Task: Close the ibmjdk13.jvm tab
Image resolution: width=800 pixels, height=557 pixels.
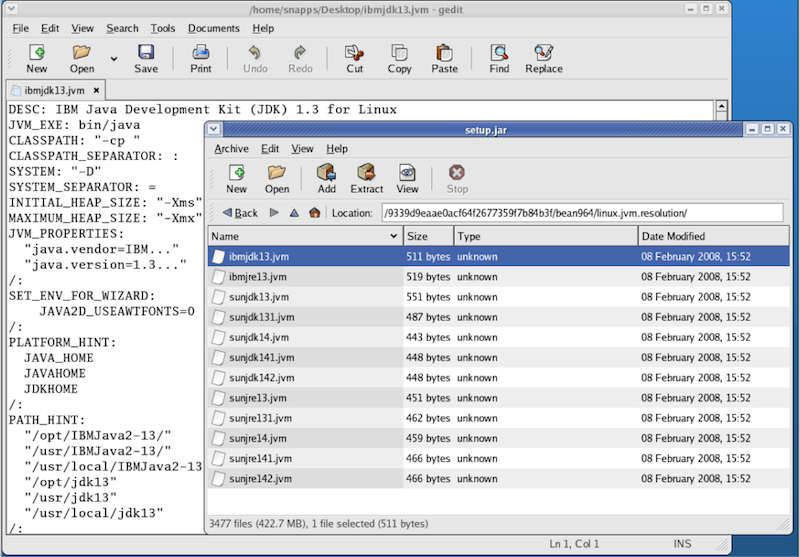Action: point(96,90)
